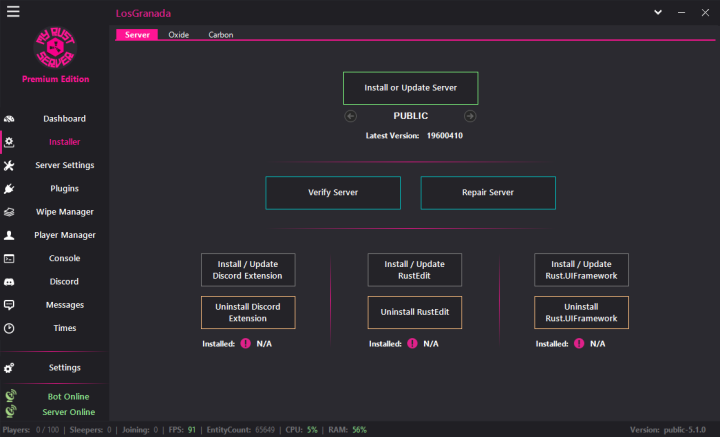720x437 pixels.
Task: Click the PUBLIC branch label
Action: pos(411,116)
